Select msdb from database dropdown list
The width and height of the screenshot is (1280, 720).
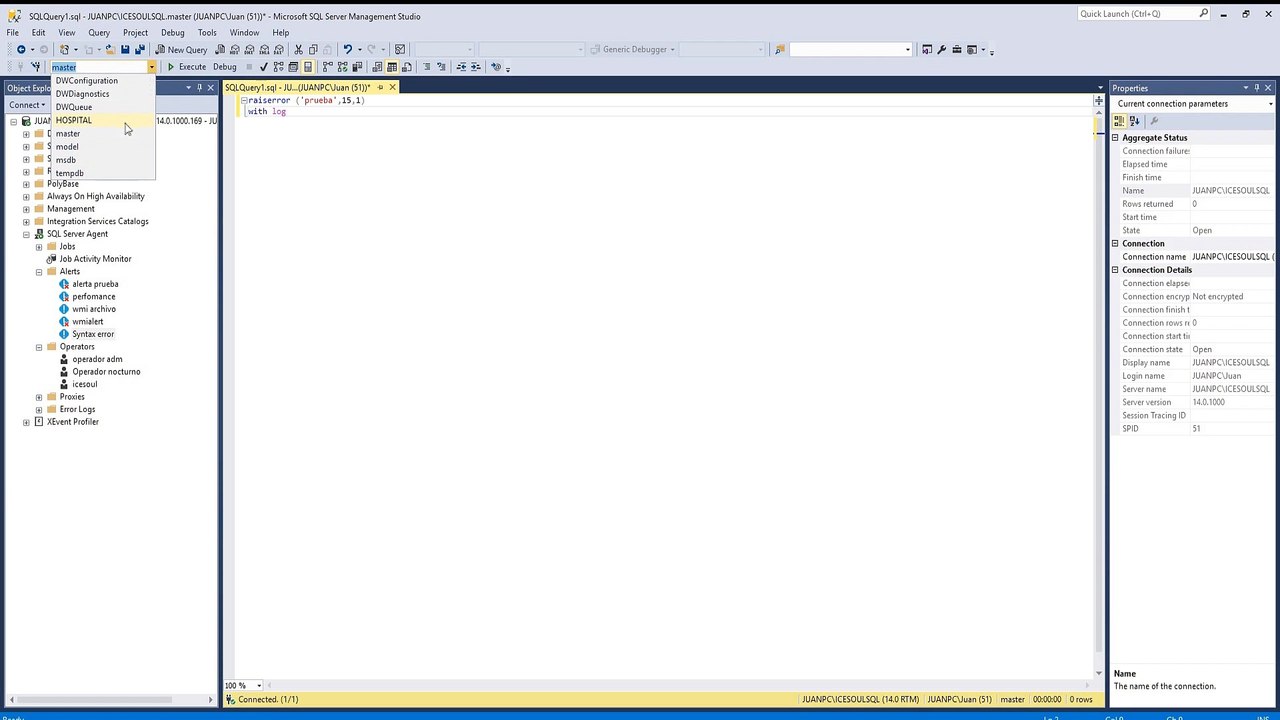point(103,160)
